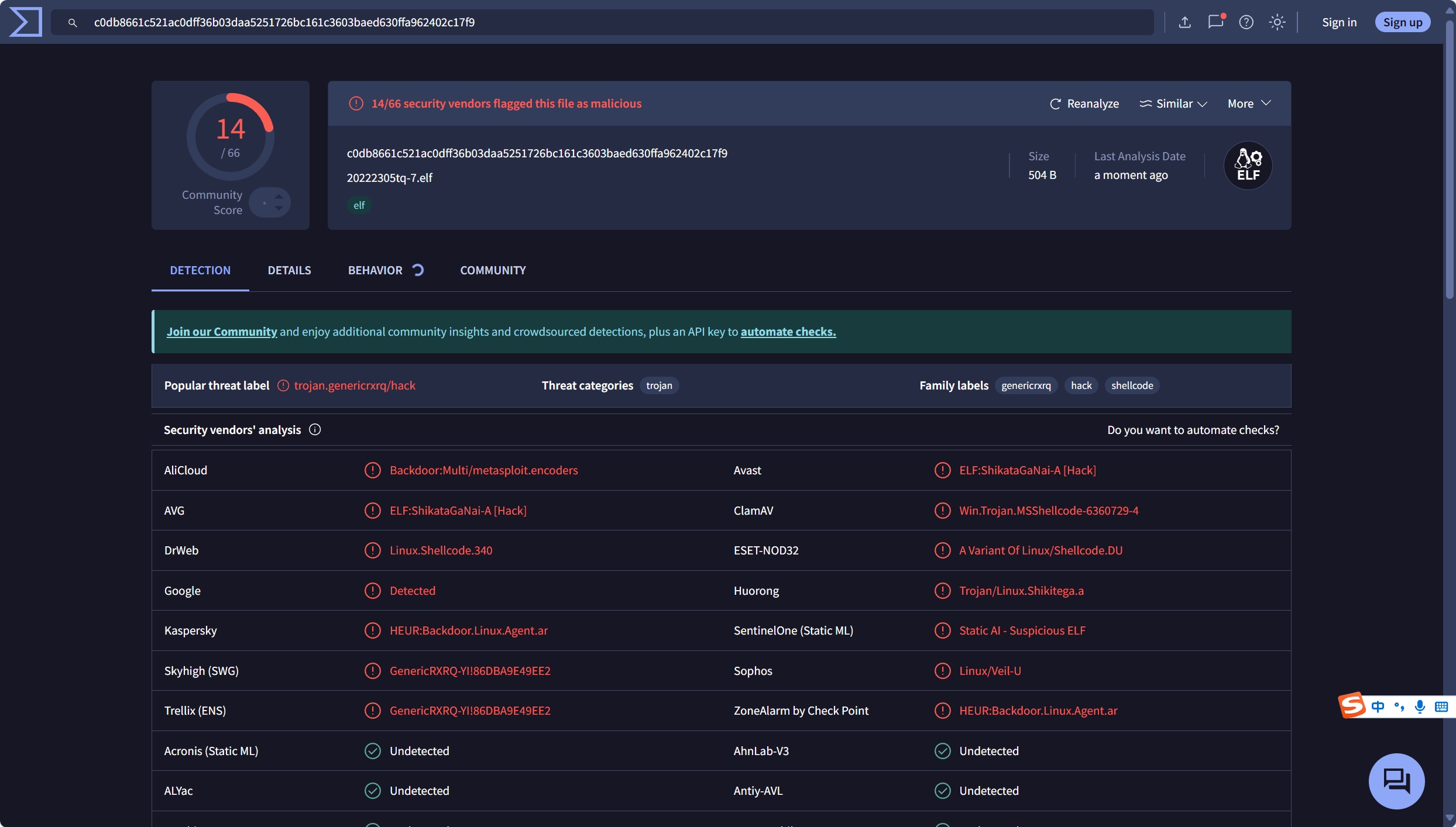Open the notifications flag icon
The width and height of the screenshot is (1456, 827).
(1216, 22)
